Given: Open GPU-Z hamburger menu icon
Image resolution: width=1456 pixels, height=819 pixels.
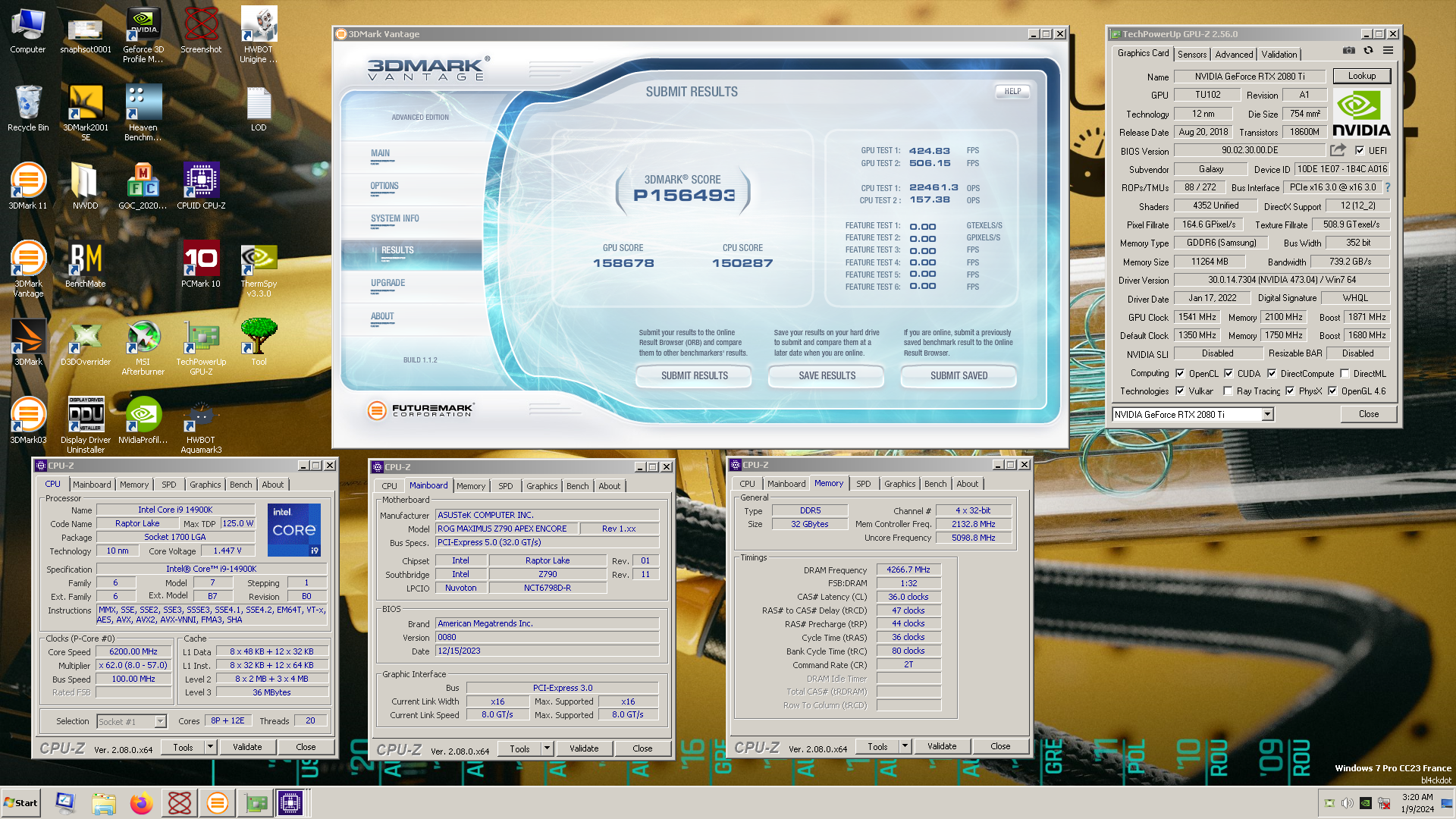Looking at the screenshot, I should click(x=1389, y=51).
